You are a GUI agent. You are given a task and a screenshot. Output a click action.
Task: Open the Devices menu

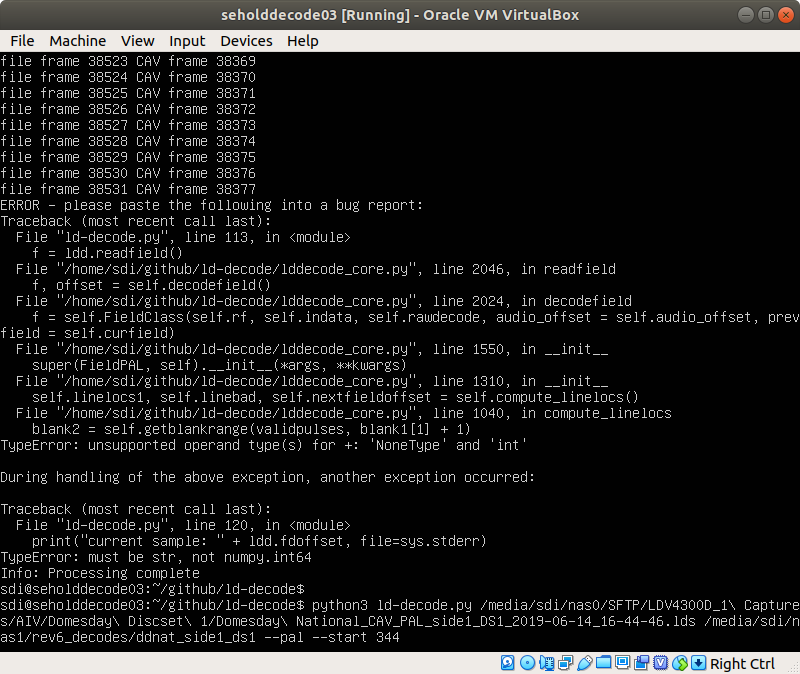tap(246, 41)
